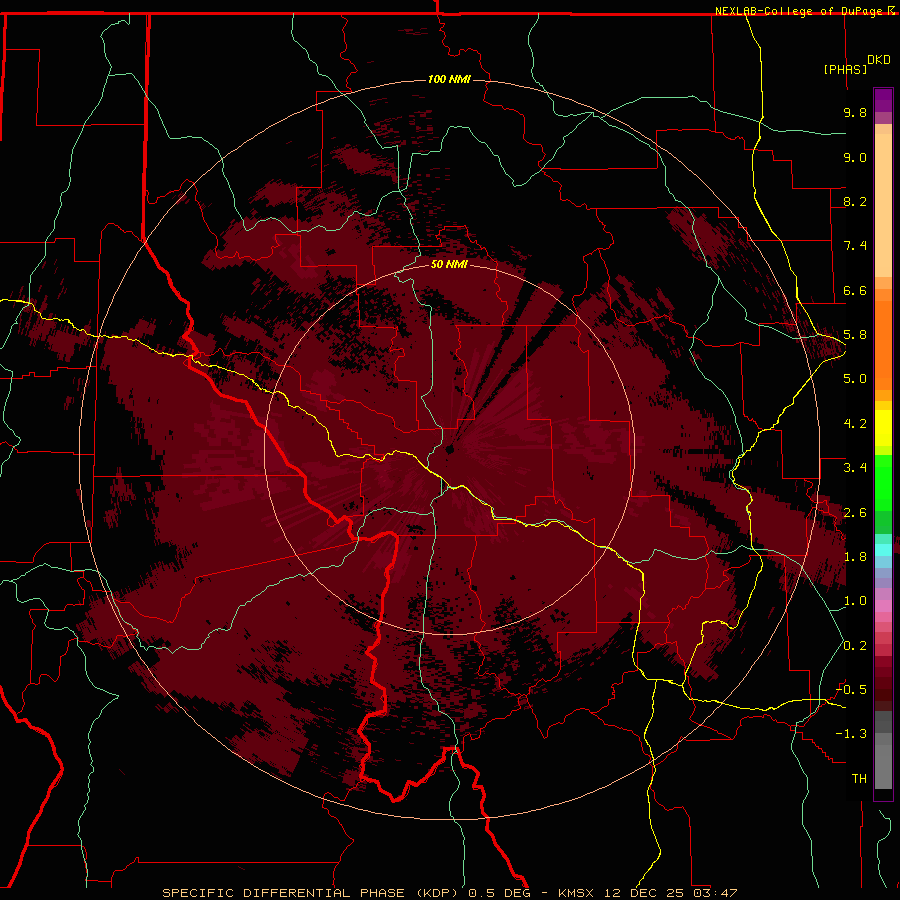The width and height of the screenshot is (900, 900).
Task: Click the 6.6 scale label
Action: 855,290
